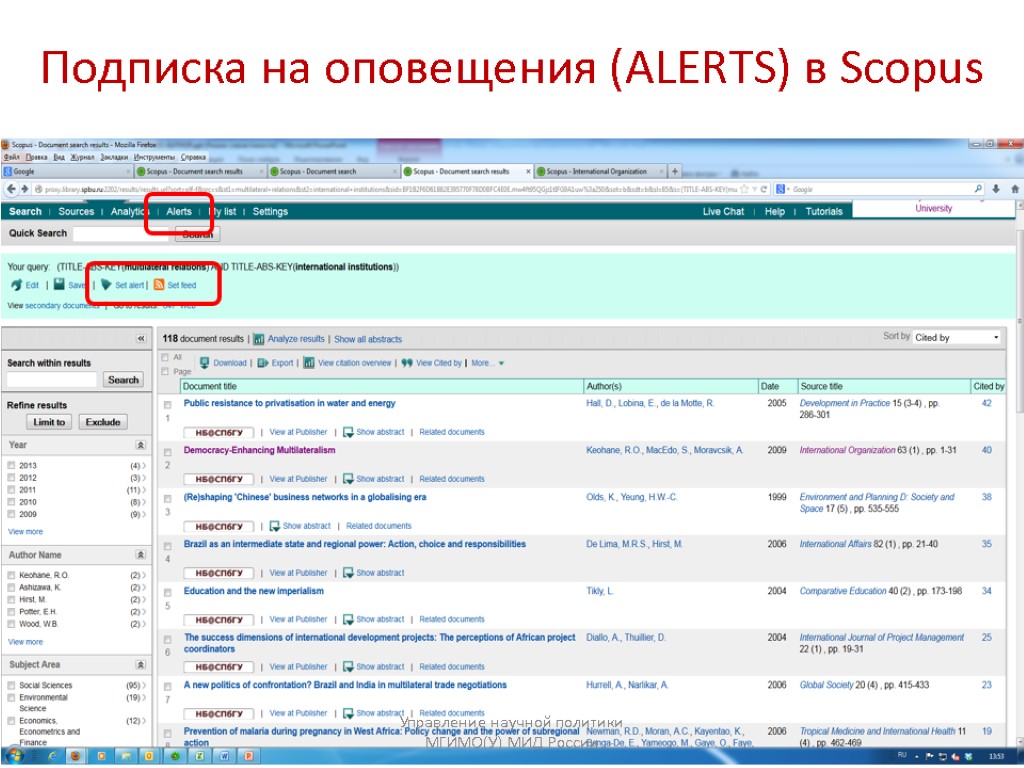Click Search button under Search within results

pyautogui.click(x=123, y=379)
